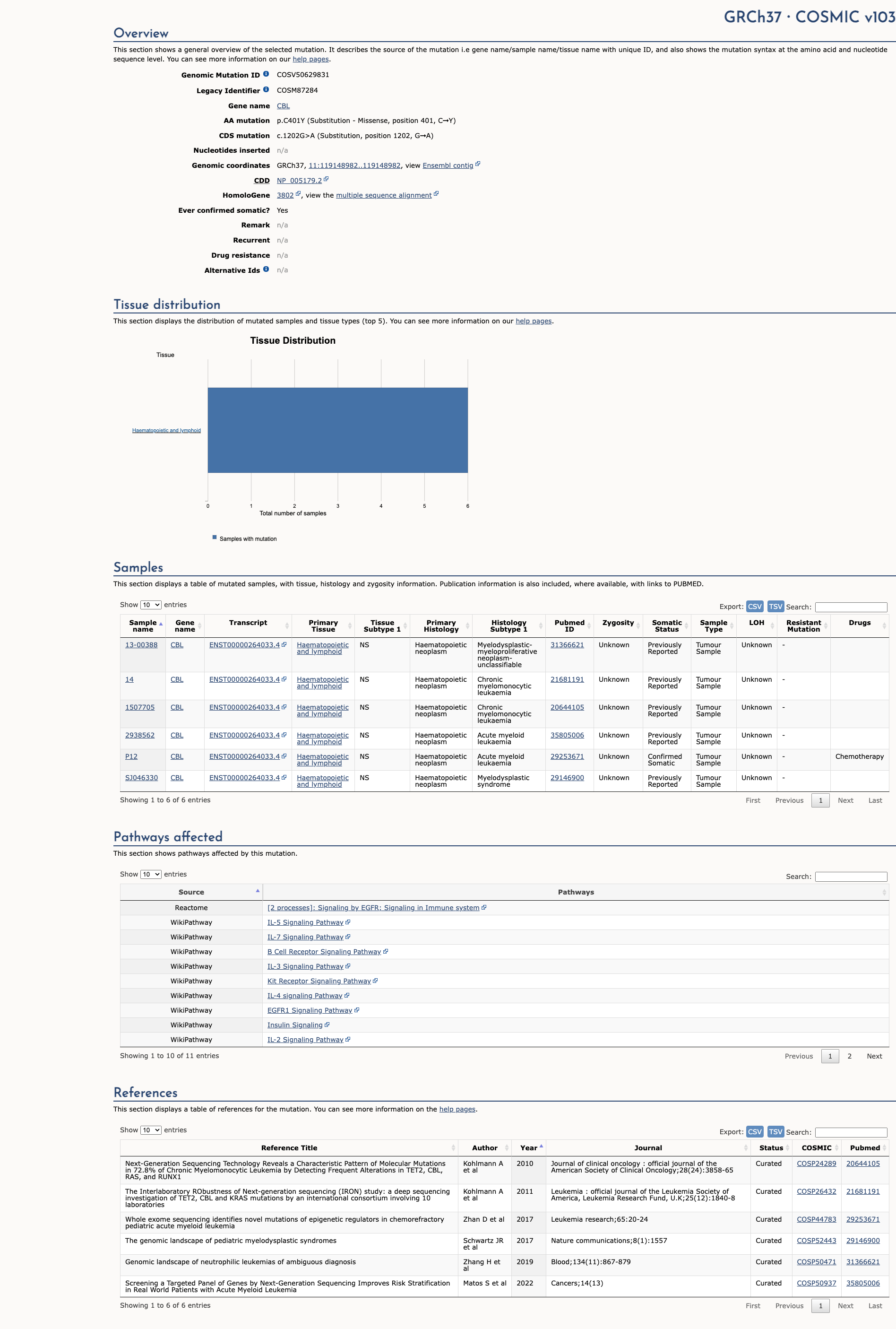This screenshot has height=1329, width=896.
Task: Sort samples table by Sample name arrow
Action: 161,624
